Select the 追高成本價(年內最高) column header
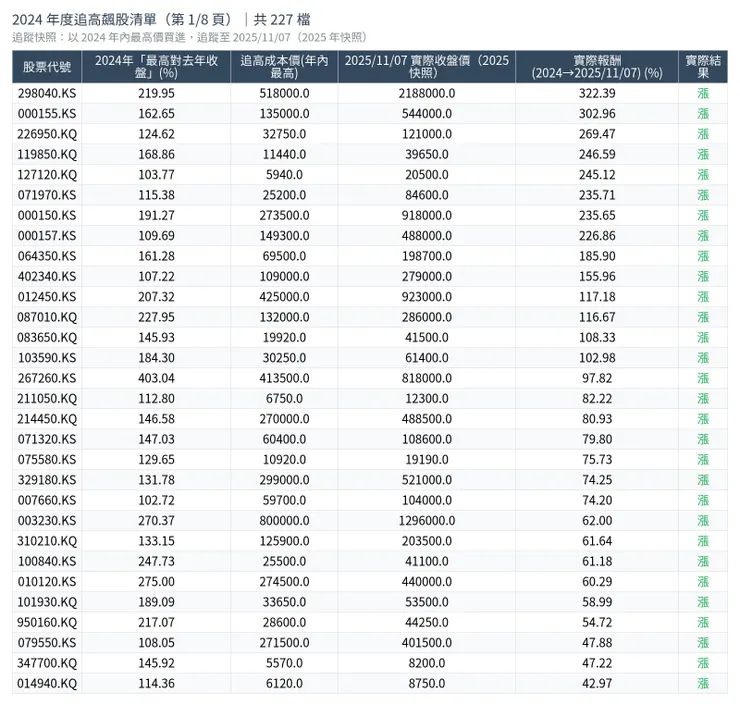Image resolution: width=740 pixels, height=706 pixels. click(284, 67)
